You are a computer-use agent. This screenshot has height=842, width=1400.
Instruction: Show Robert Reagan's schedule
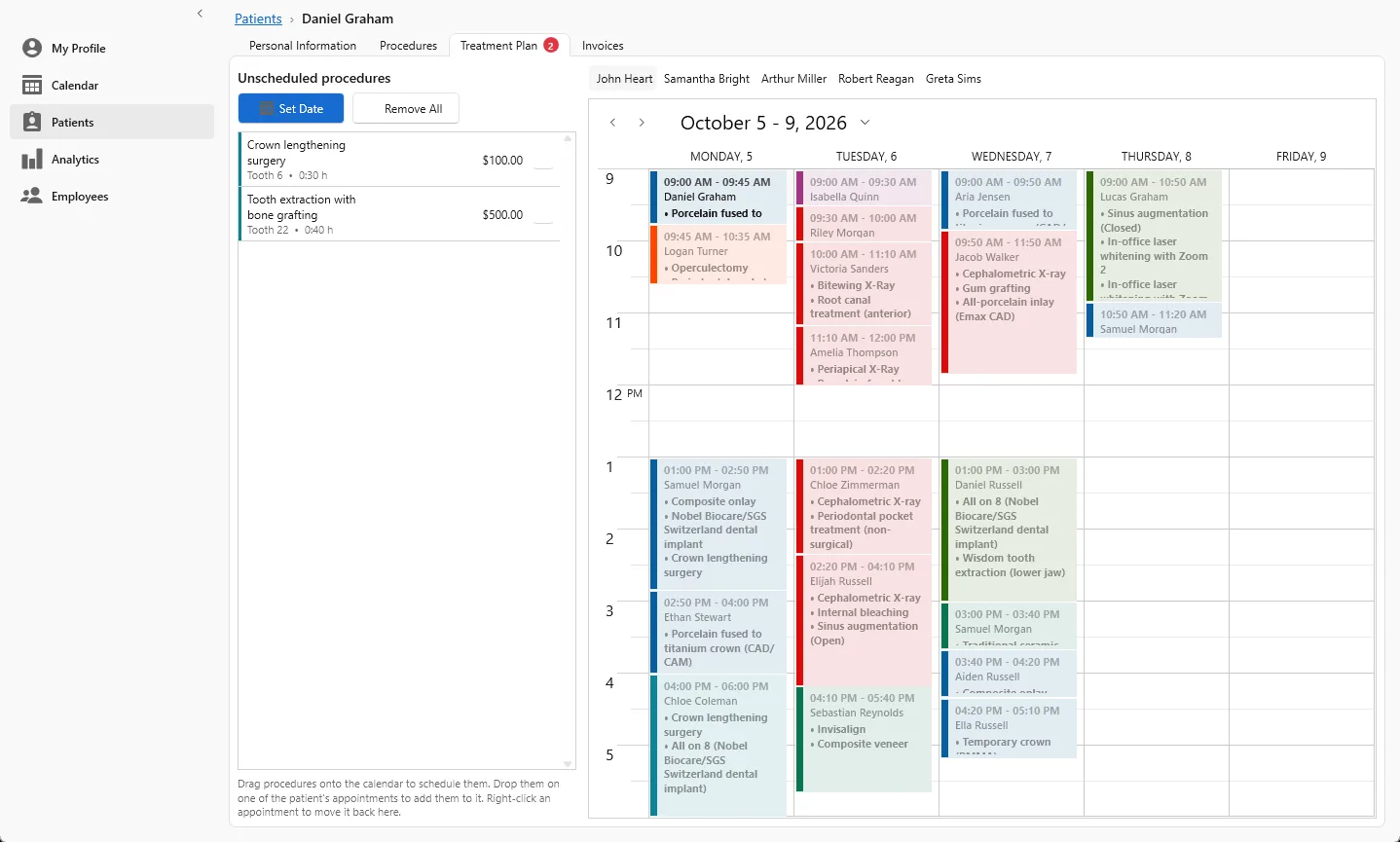point(876,79)
